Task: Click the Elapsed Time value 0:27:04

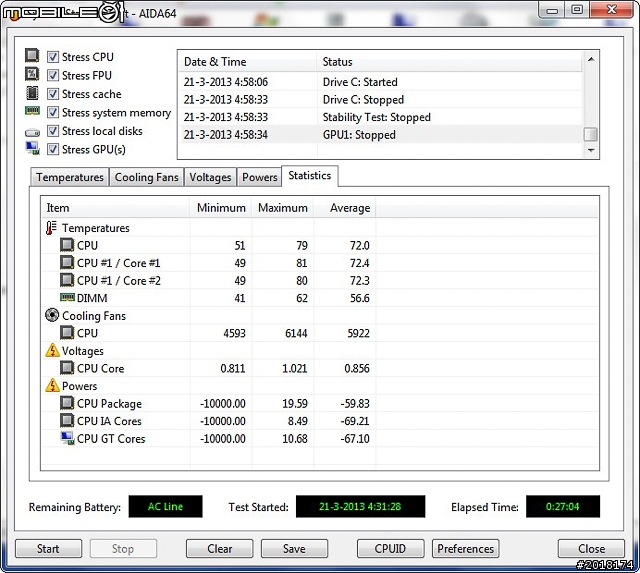Action: 563,506
